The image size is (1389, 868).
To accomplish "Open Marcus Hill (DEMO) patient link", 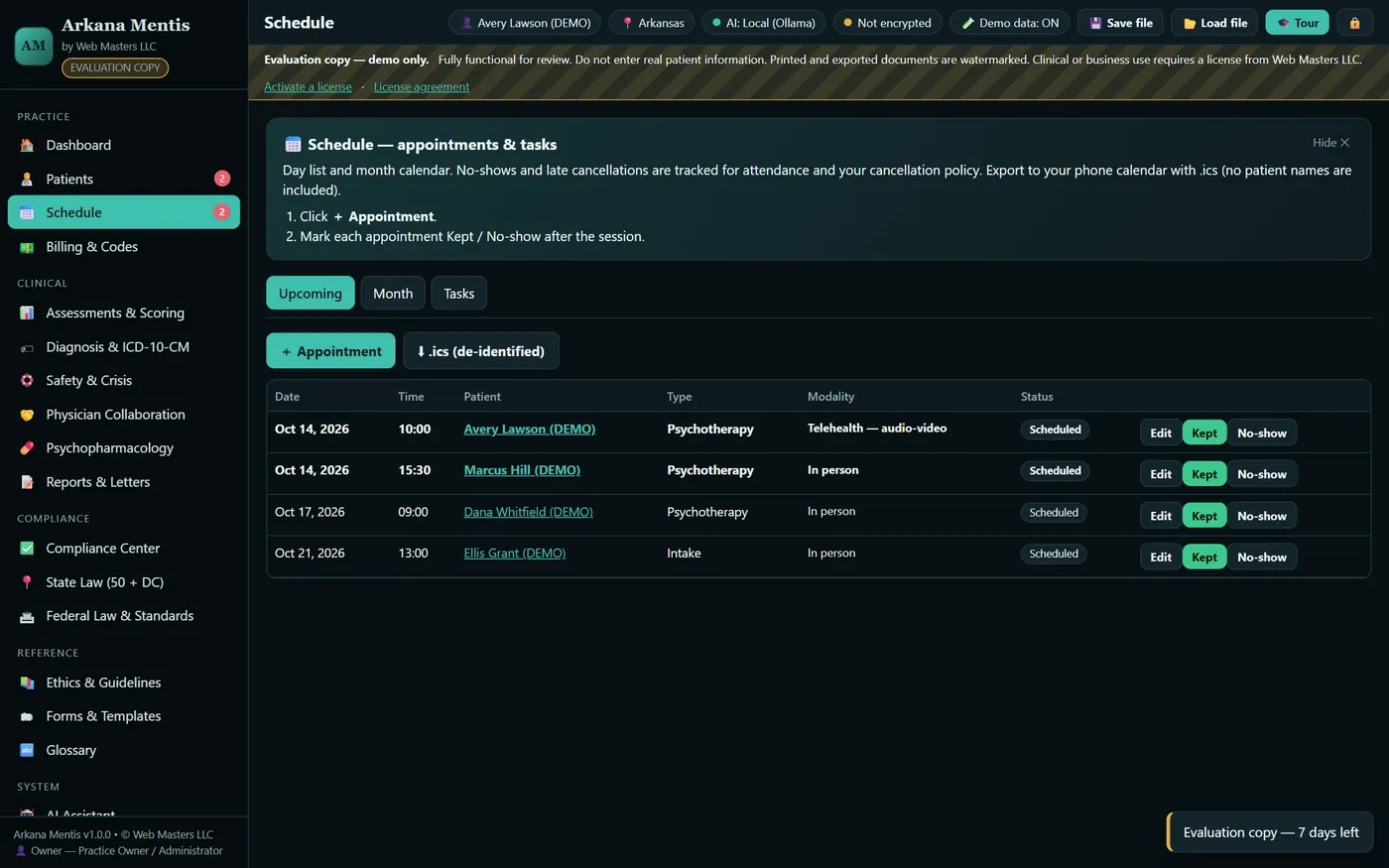I will [522, 470].
